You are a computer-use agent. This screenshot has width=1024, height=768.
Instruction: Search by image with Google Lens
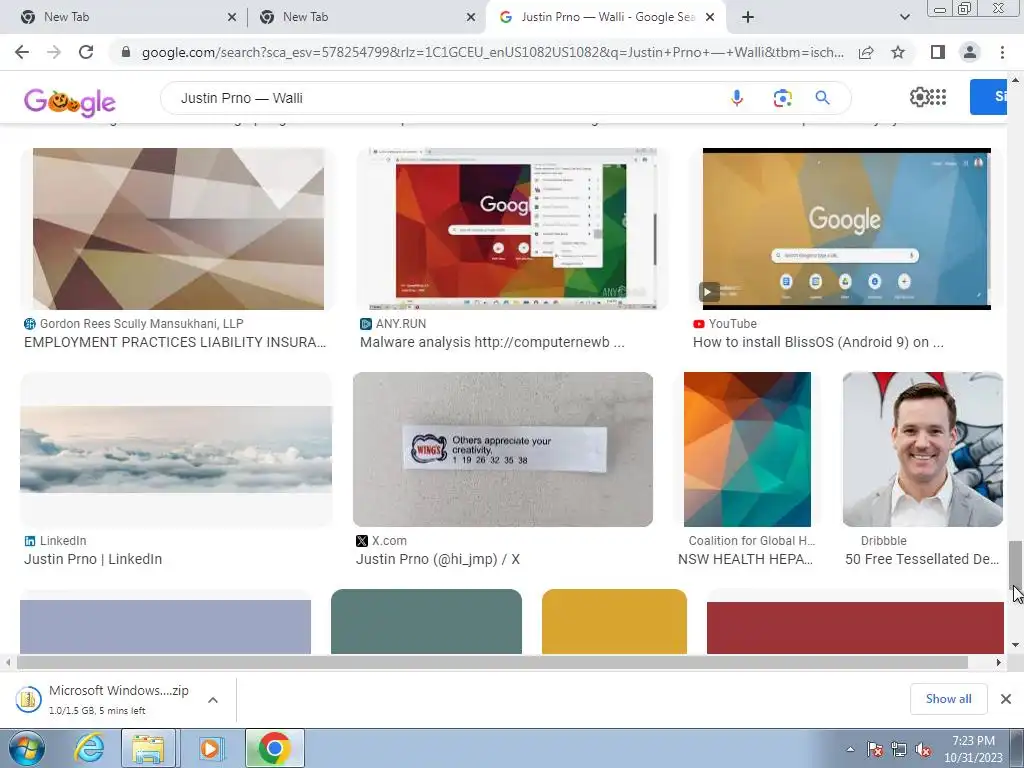click(782, 98)
